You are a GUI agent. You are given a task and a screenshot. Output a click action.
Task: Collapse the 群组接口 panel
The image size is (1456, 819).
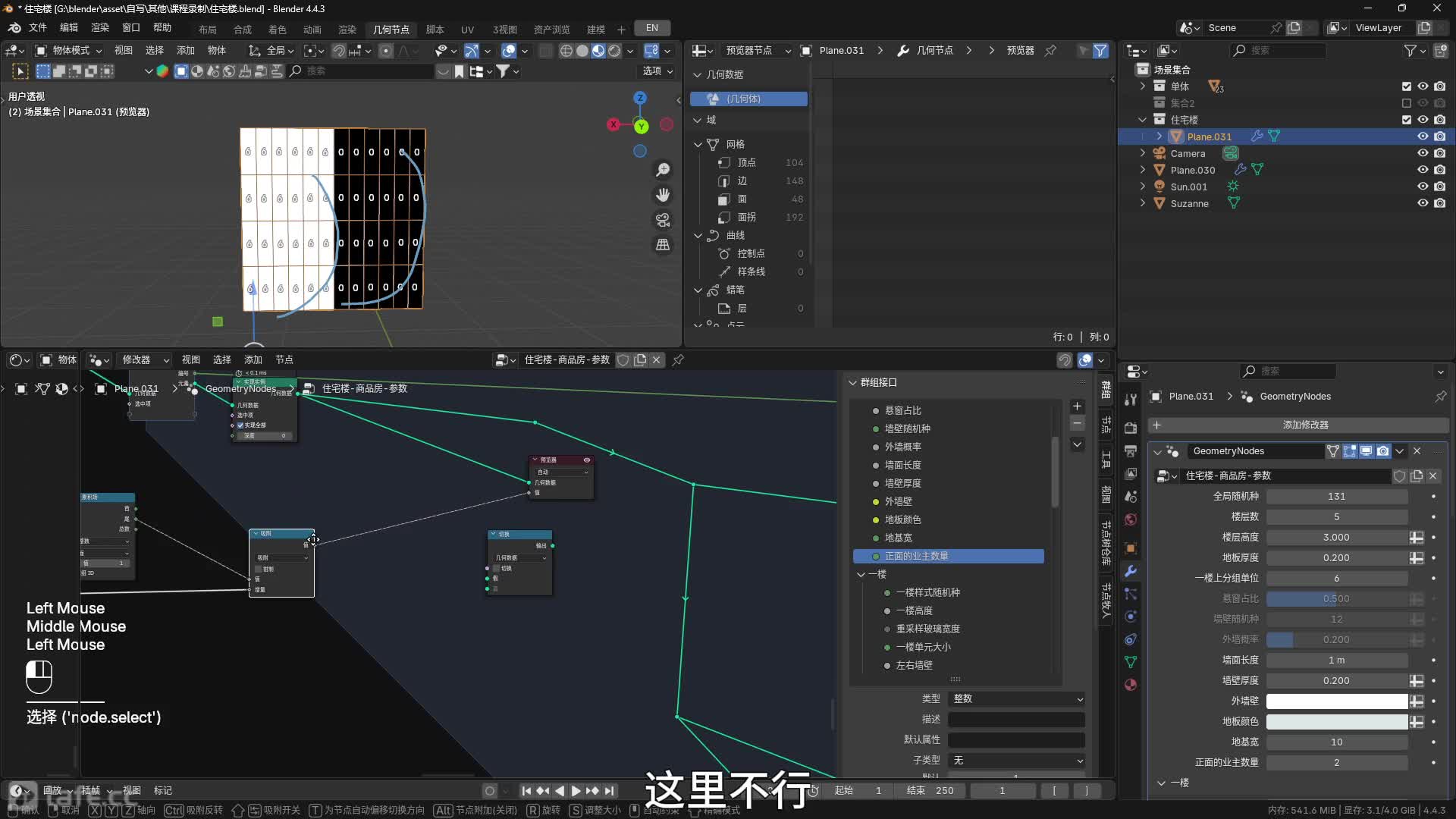pos(853,383)
